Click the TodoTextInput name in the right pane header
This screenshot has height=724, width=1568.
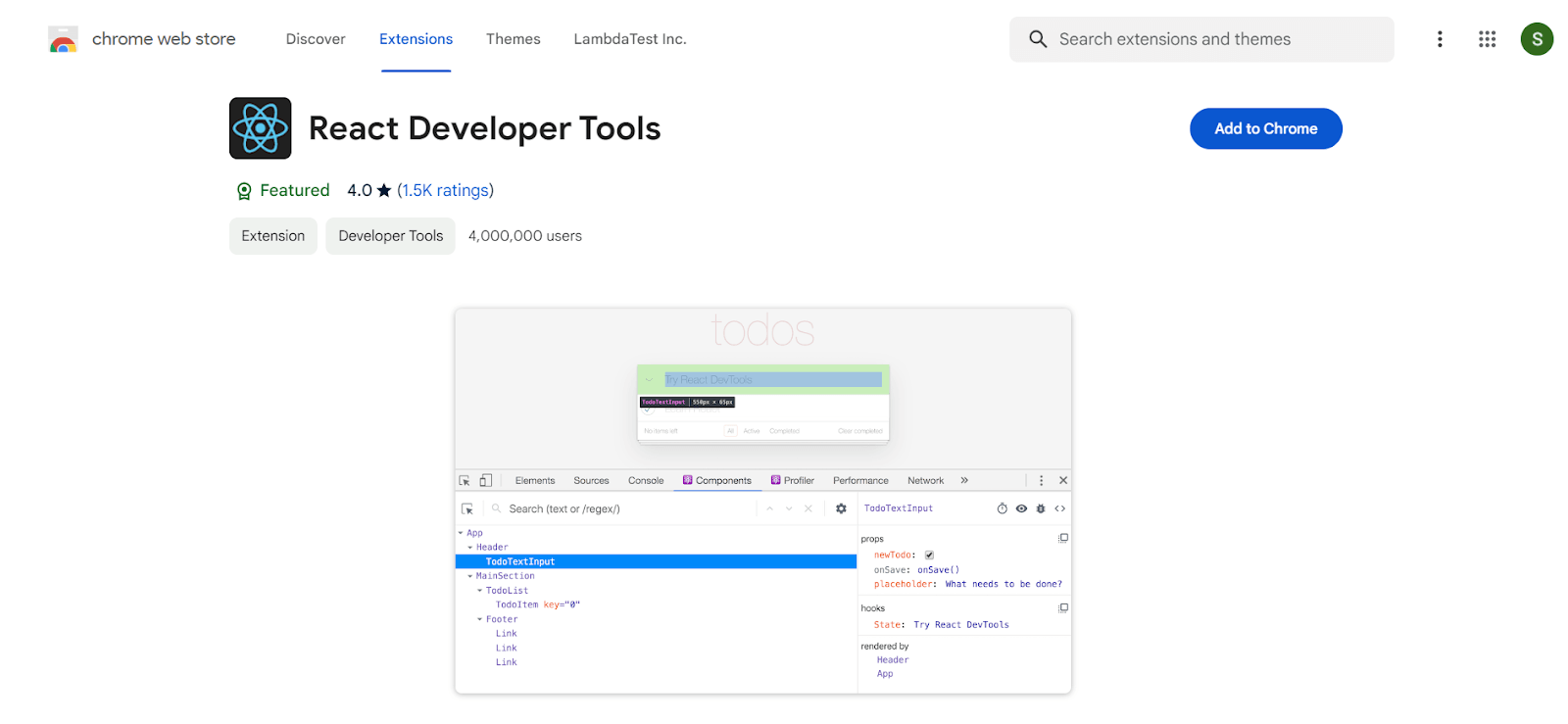coord(899,508)
